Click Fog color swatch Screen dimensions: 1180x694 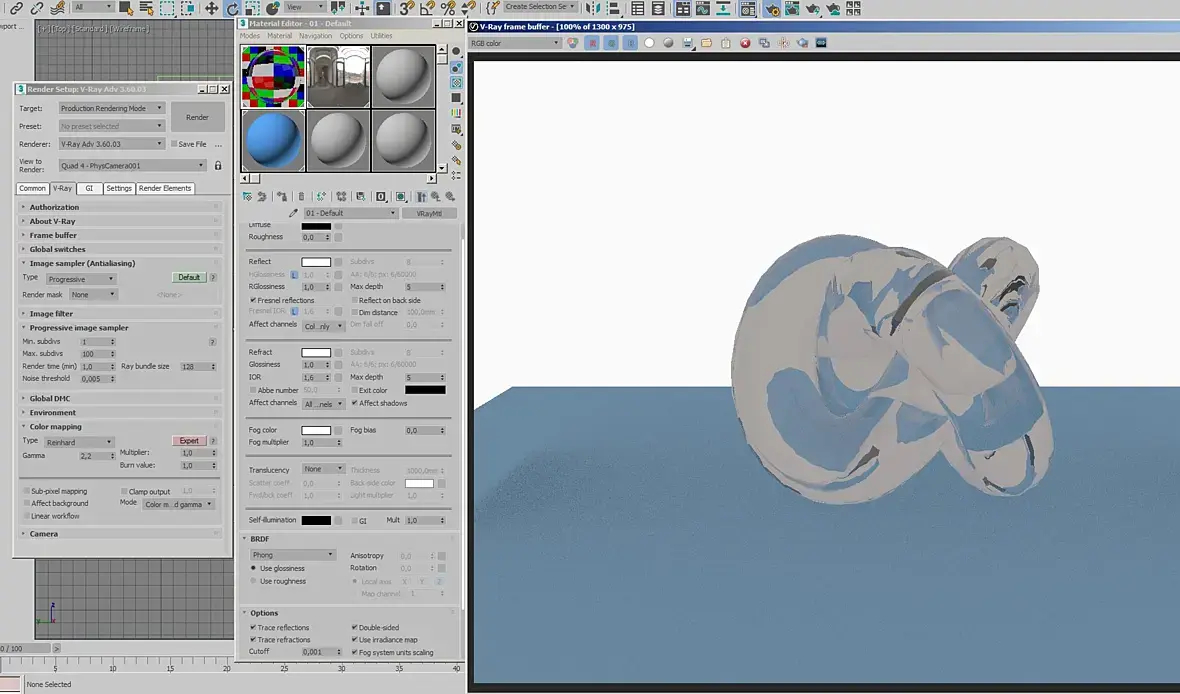[316, 431]
